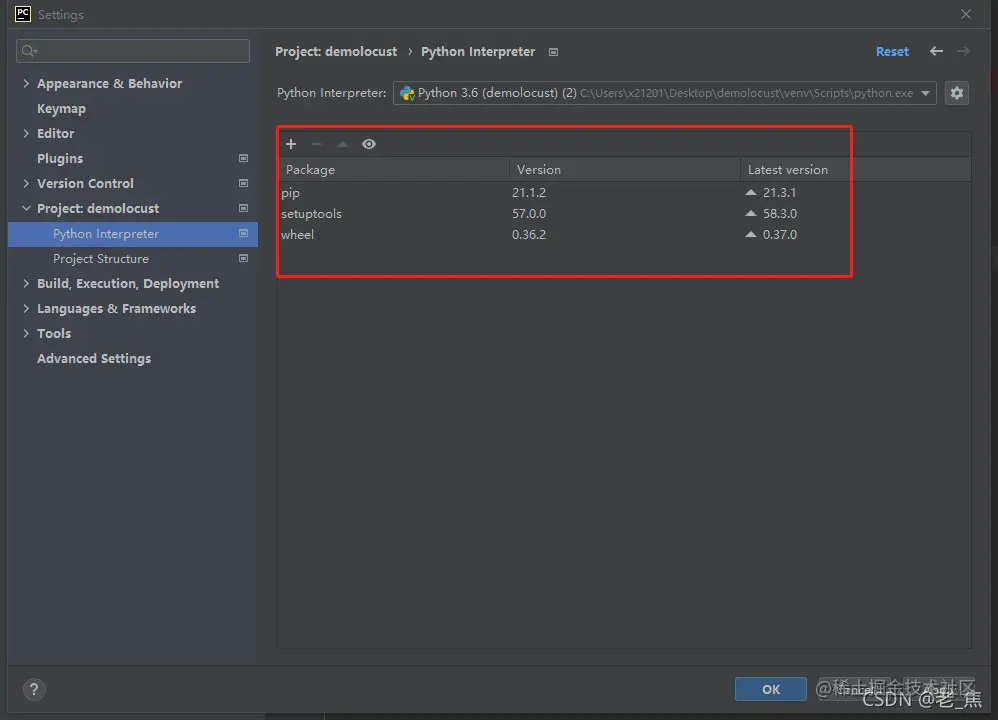998x720 pixels.
Task: Select the pip package row
Action: point(624,192)
